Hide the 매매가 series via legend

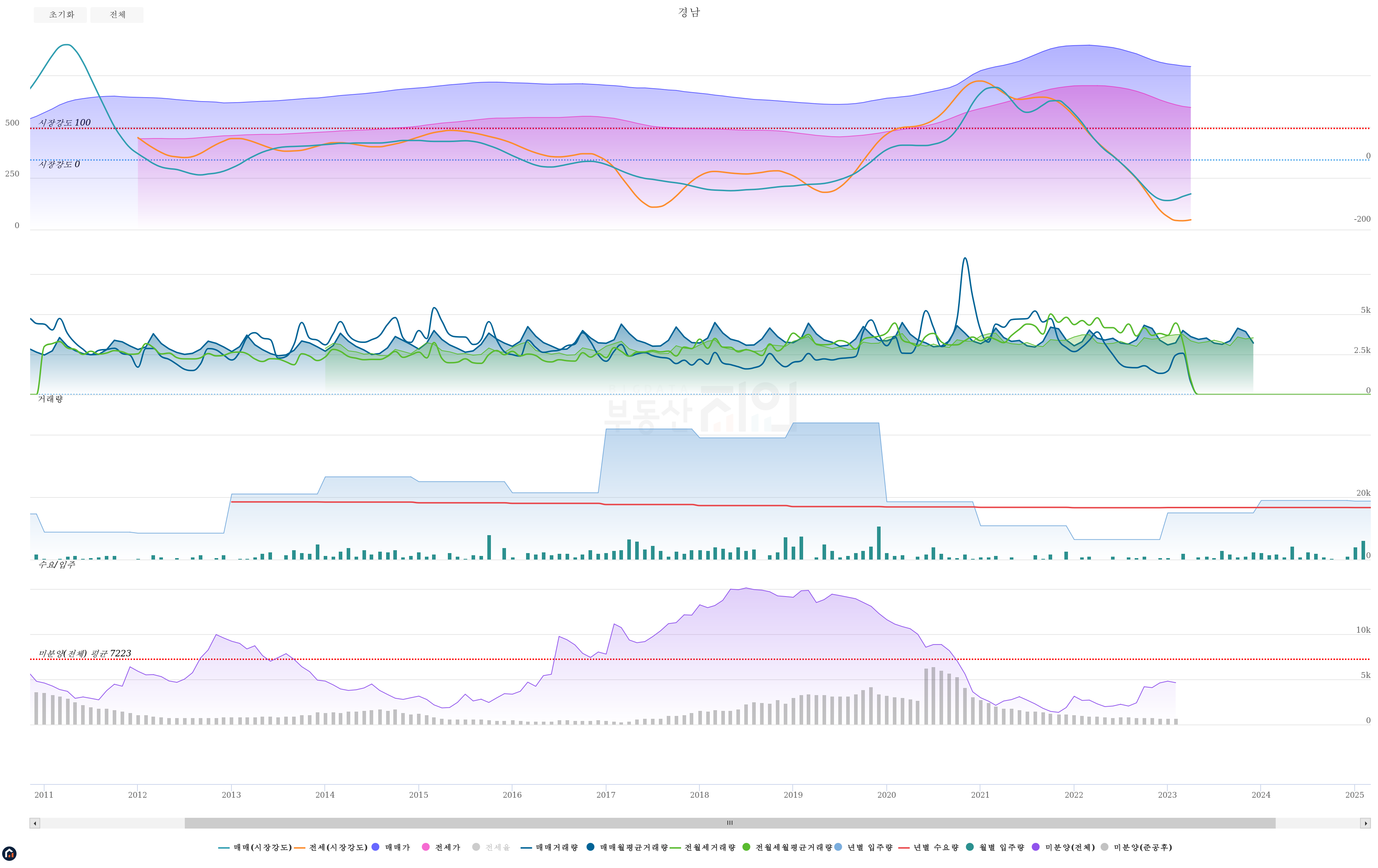pyautogui.click(x=375, y=847)
